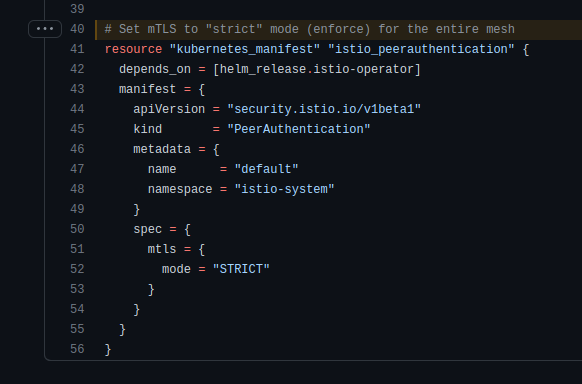Click "metadata" on line 46
Image resolution: width=582 pixels, height=384 pixels.
tap(162, 149)
